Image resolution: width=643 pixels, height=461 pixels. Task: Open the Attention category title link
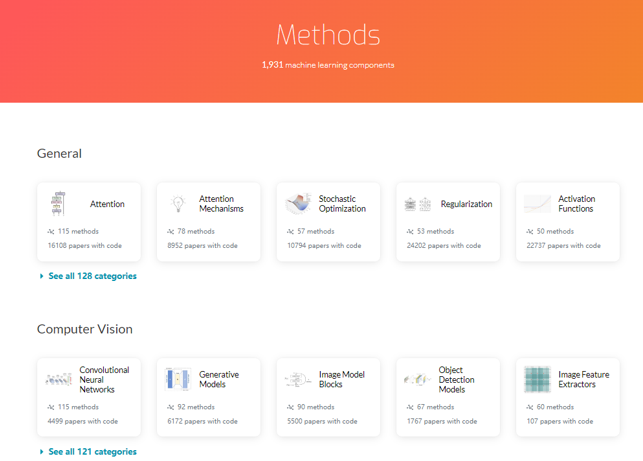point(107,204)
